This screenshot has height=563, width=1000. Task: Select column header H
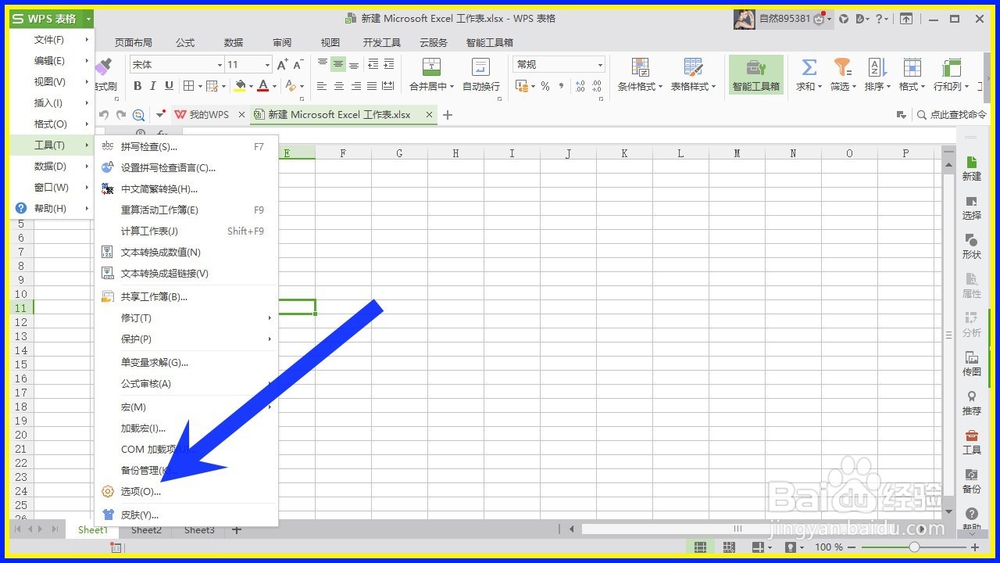pos(455,153)
